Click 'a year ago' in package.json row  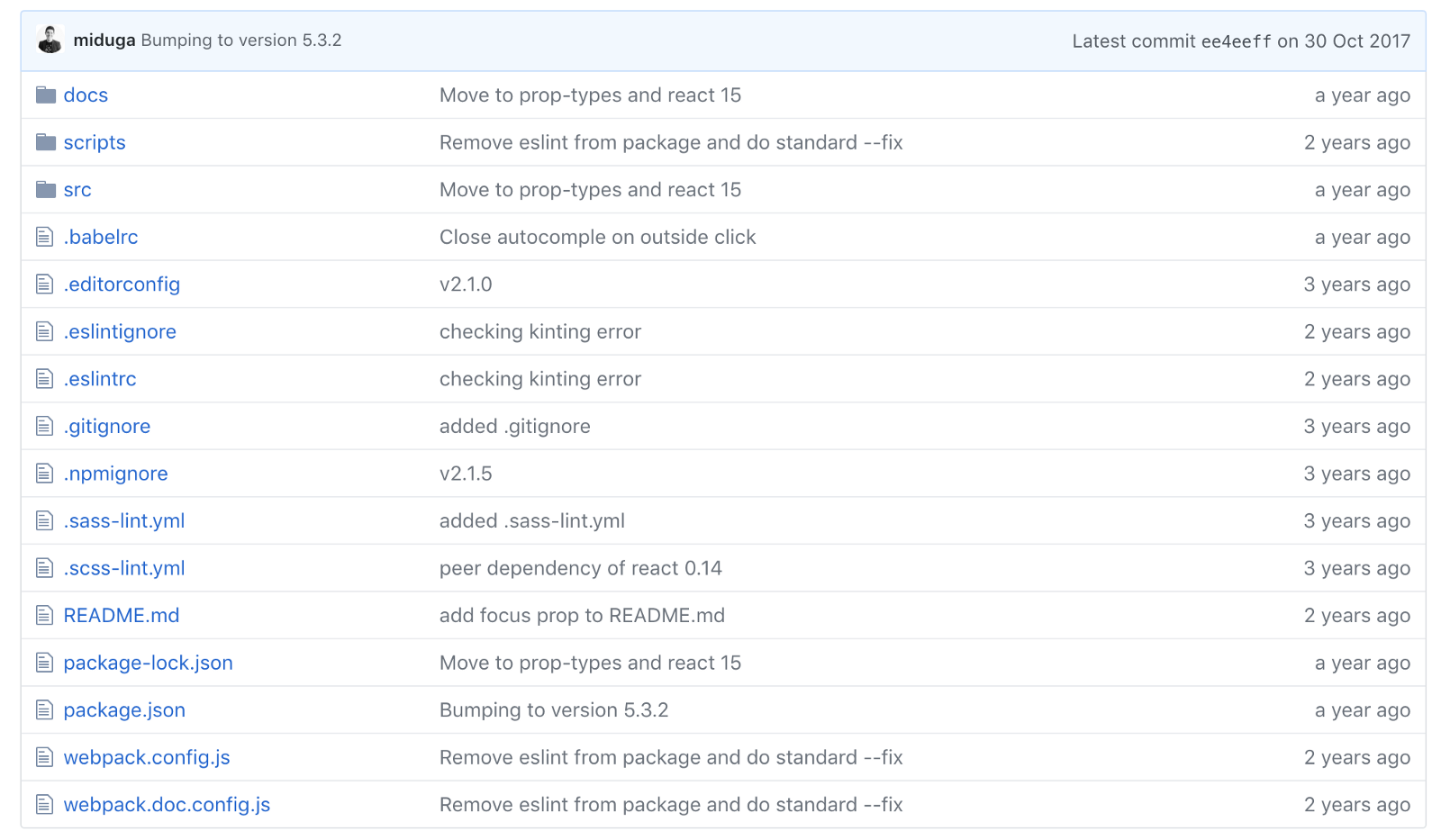[x=1363, y=710]
